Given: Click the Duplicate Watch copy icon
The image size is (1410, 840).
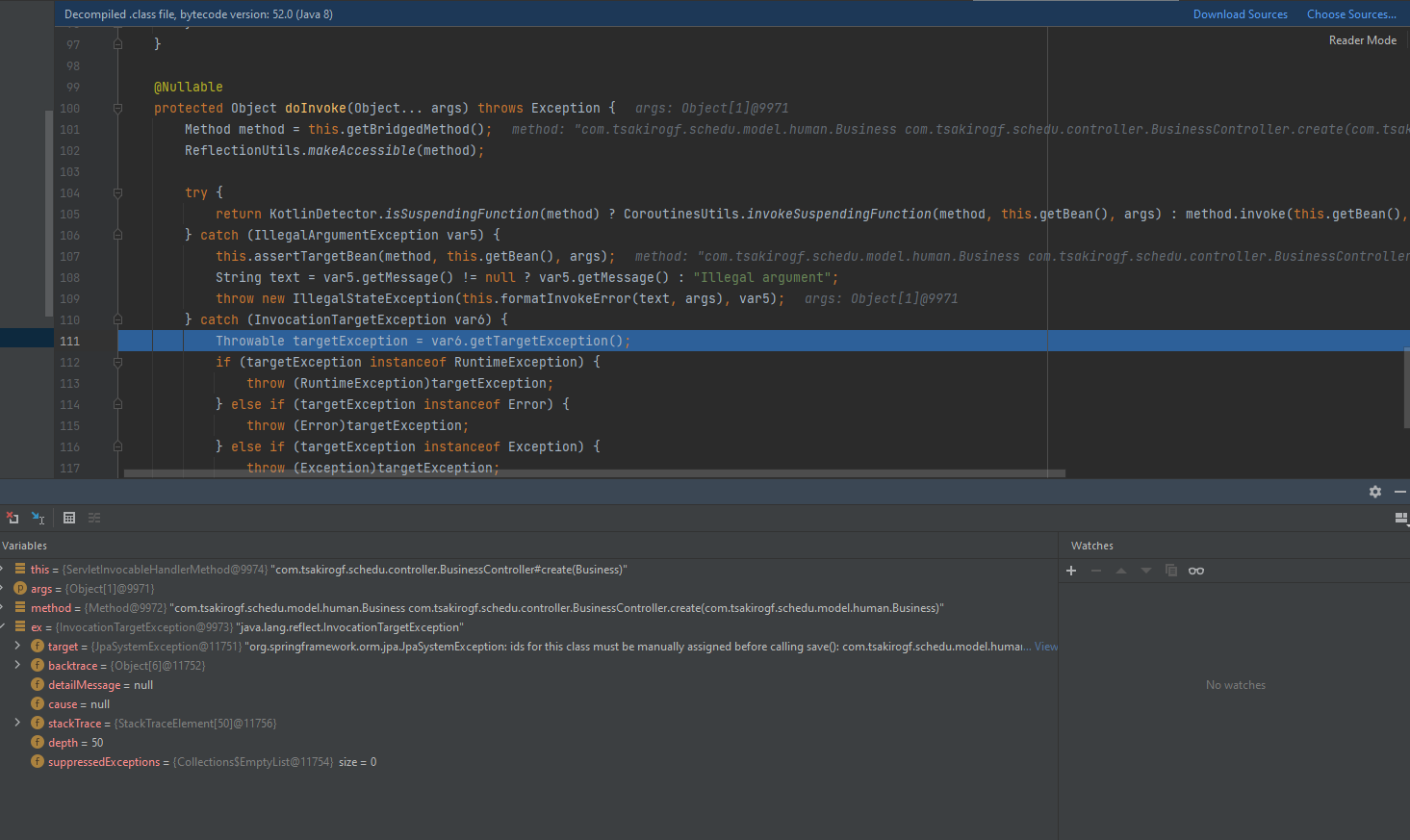Looking at the screenshot, I should pos(1171,571).
